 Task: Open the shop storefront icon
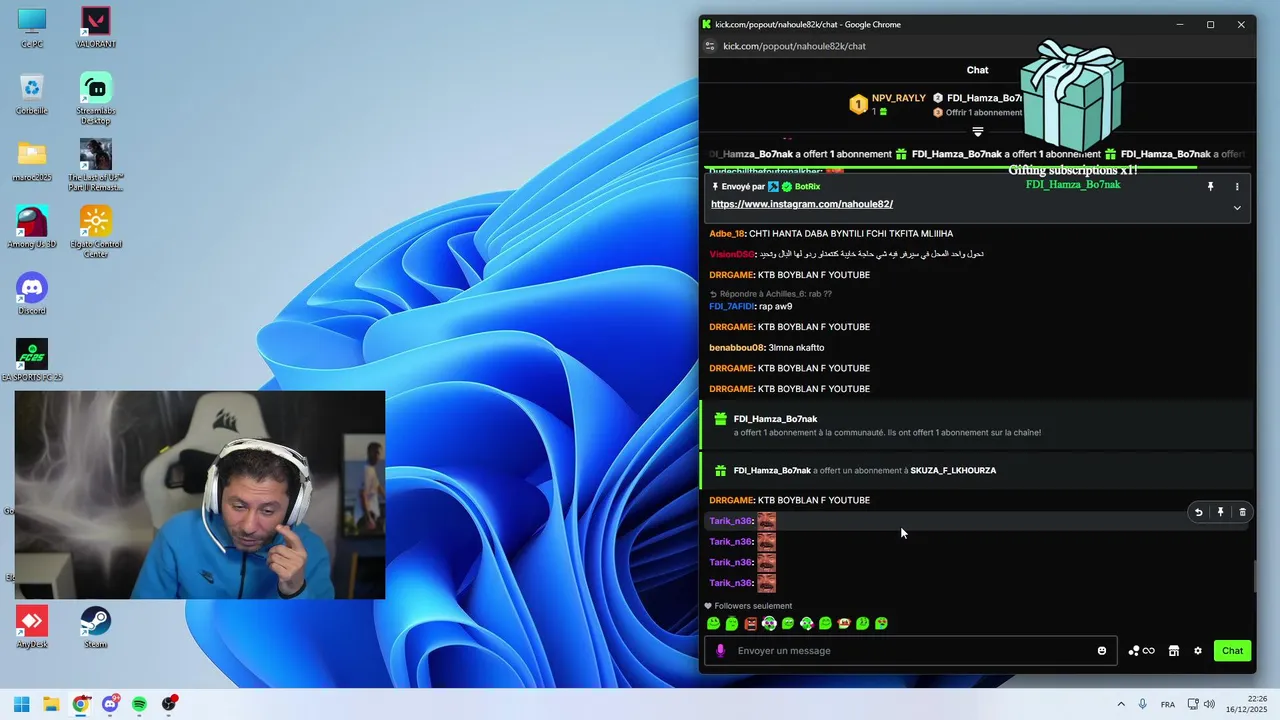[1174, 651]
